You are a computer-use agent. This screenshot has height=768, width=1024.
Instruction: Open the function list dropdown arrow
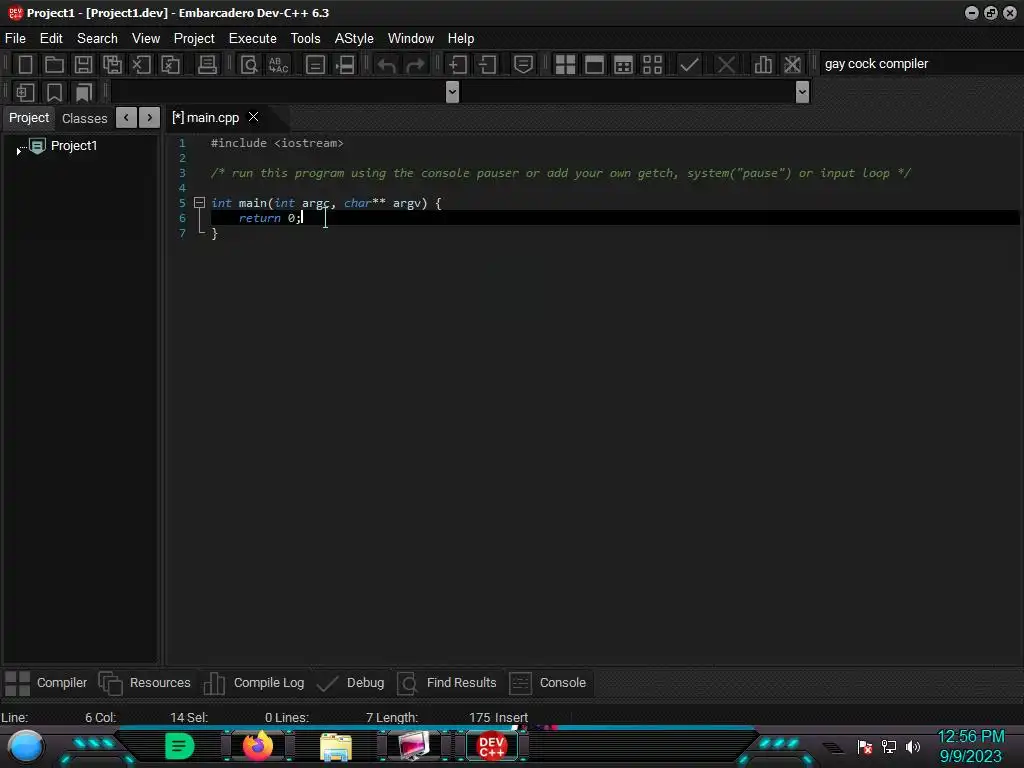[803, 92]
